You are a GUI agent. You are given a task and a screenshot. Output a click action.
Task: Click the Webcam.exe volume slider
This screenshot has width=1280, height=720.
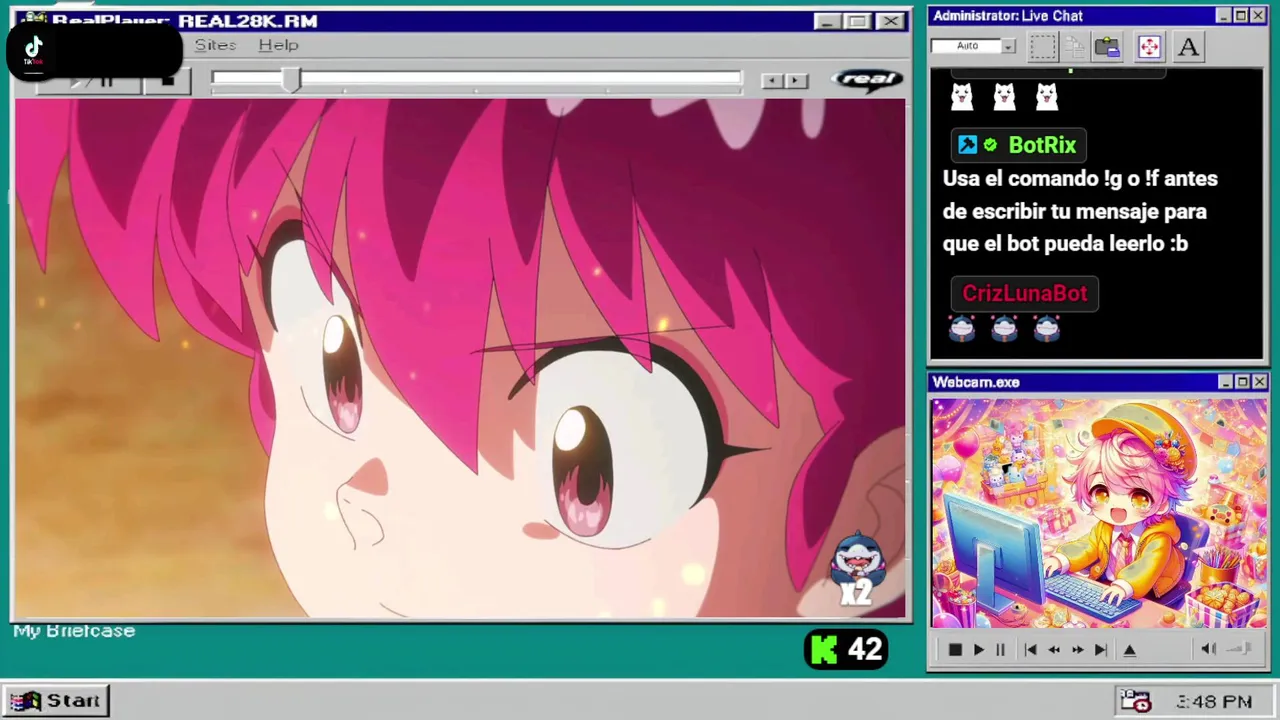(x=1240, y=650)
